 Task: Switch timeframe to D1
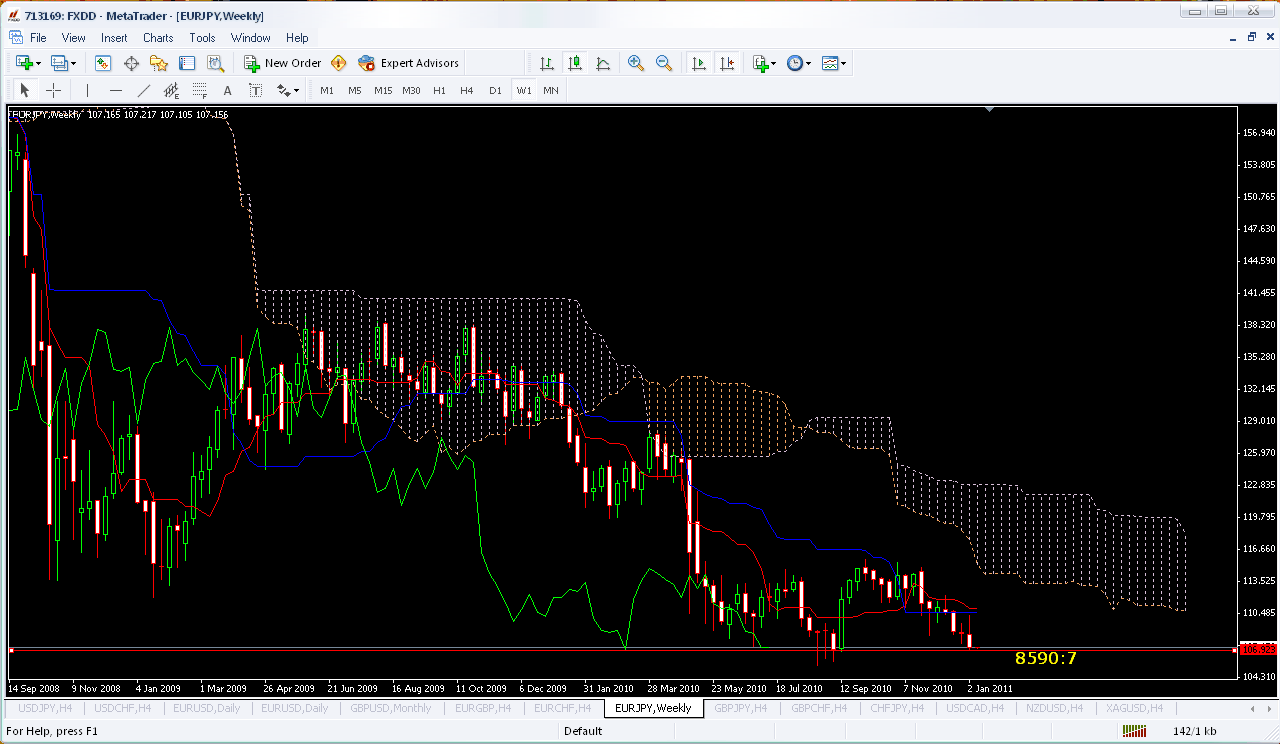pyautogui.click(x=495, y=90)
